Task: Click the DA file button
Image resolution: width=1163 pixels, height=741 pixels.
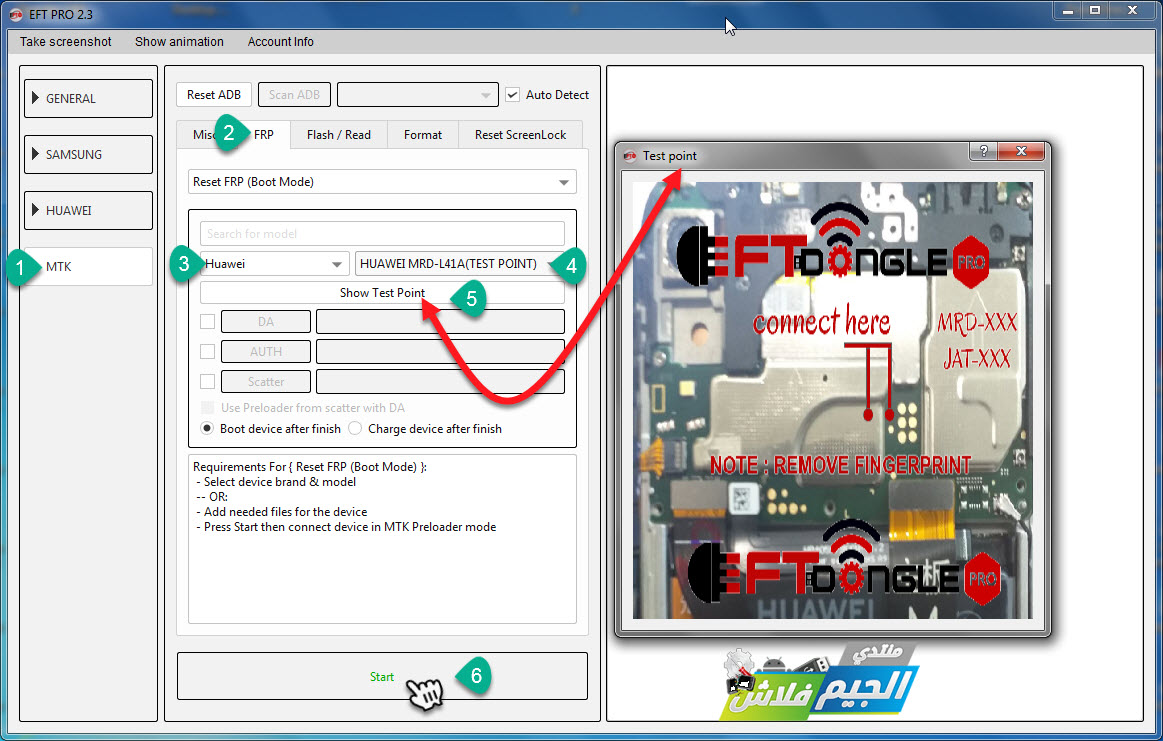Action: click(266, 321)
